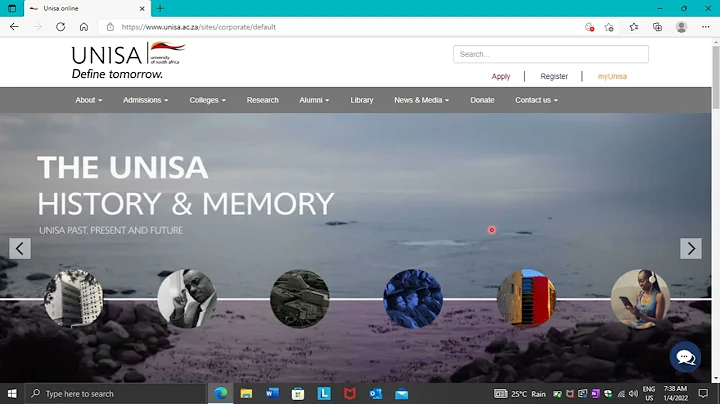Open the ENG US language indicator

pyautogui.click(x=649, y=393)
